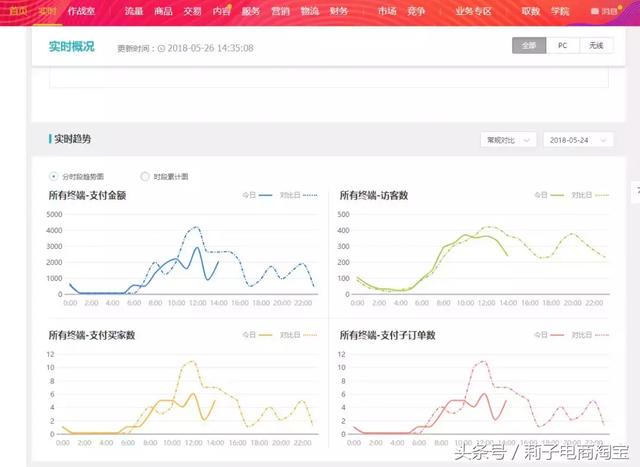Viewport: 640px width, 467px height.
Task: Switch to the 实时 tab
Action: point(47,11)
